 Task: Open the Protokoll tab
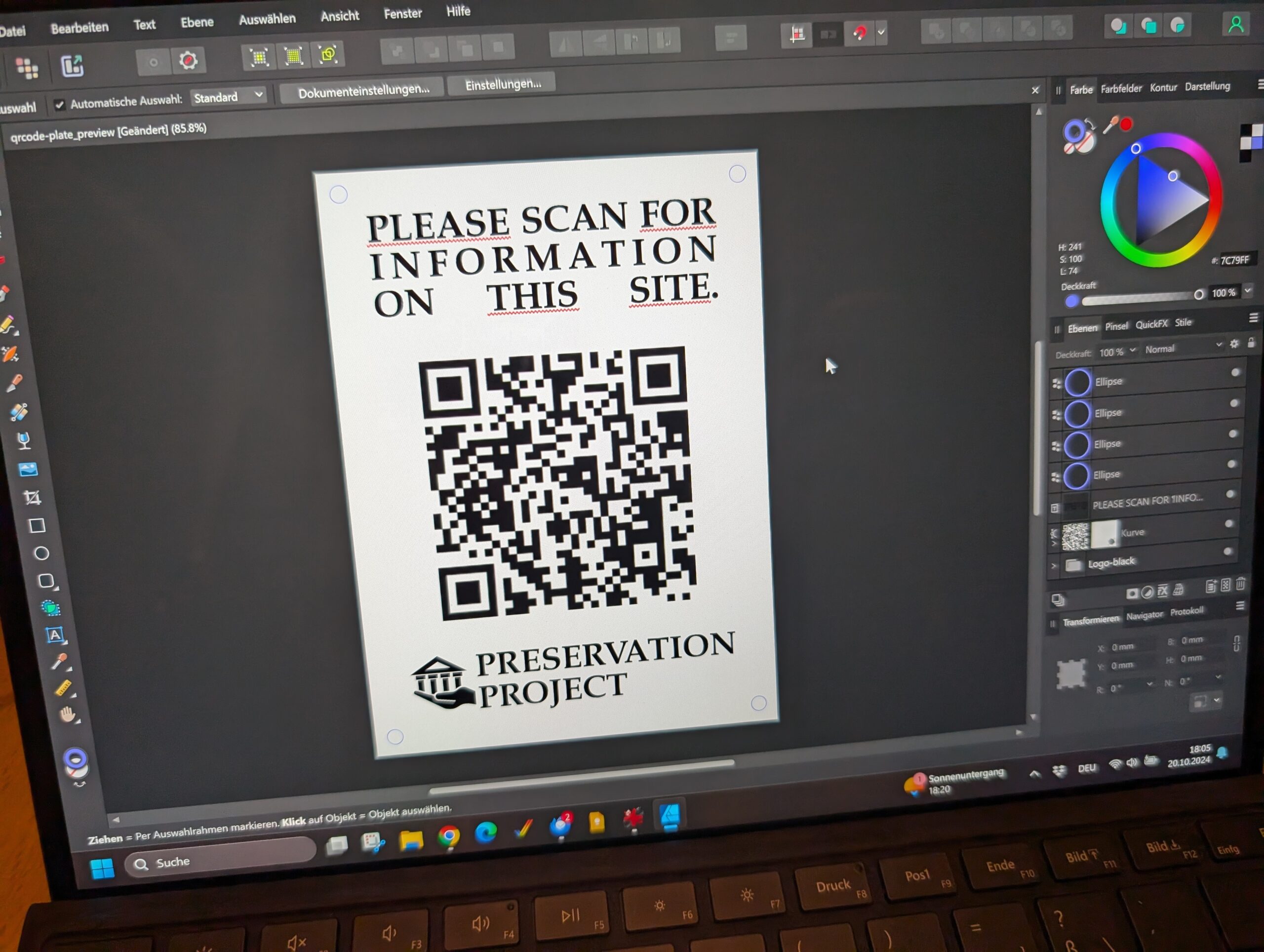[x=1187, y=611]
